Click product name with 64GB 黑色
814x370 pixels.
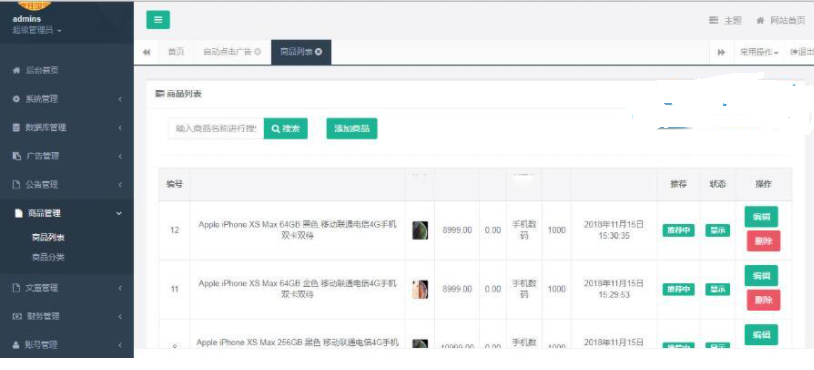(x=297, y=230)
